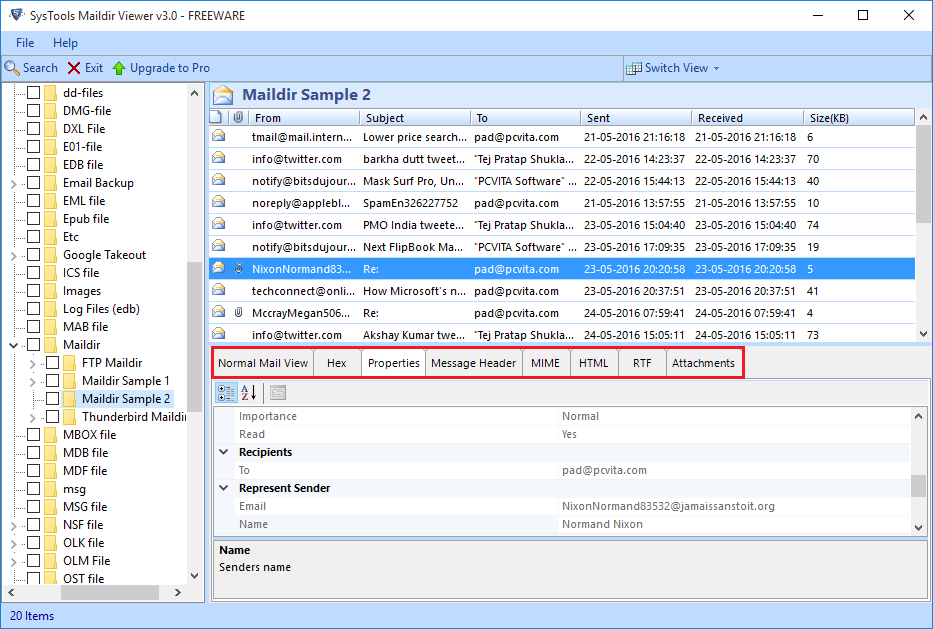This screenshot has width=933, height=629.
Task: Collapse the Recipients property group
Action: click(x=224, y=452)
